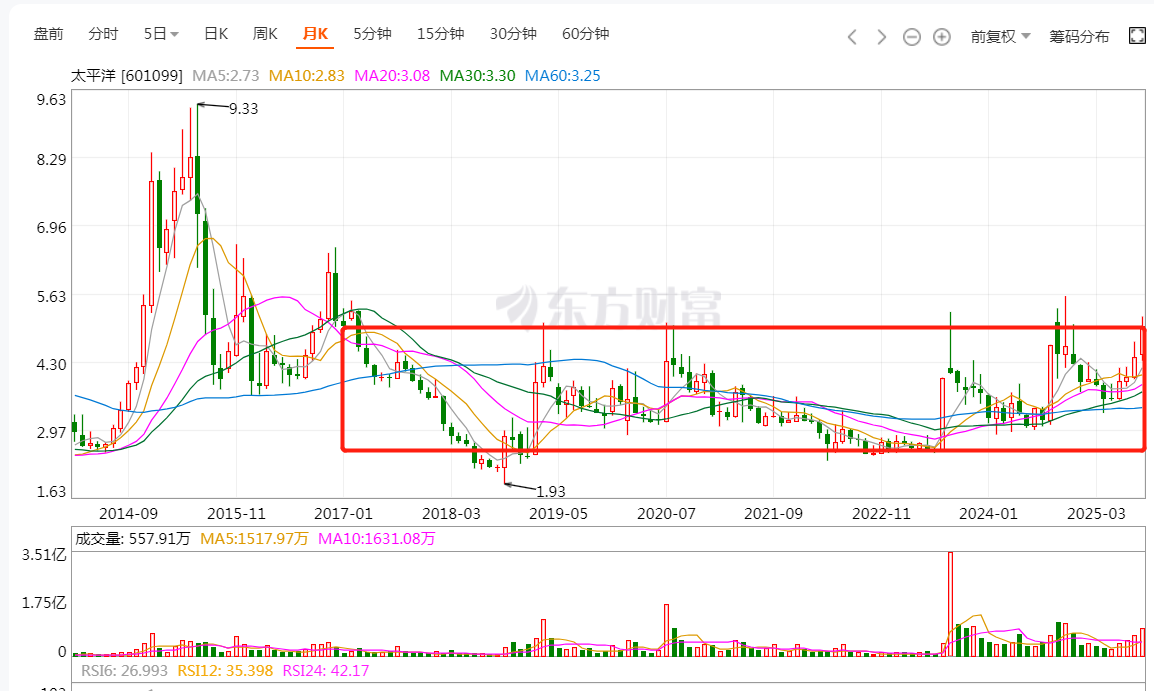
Task: Select the 月K monthly chart tab
Action: point(315,34)
